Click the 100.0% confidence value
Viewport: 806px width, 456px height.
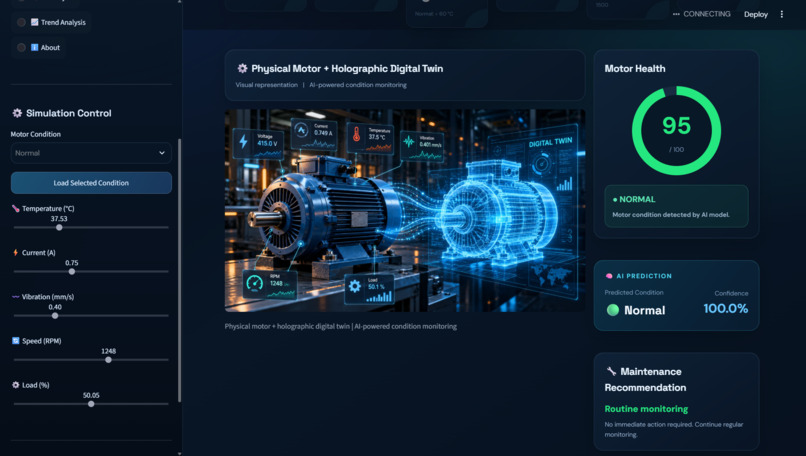726,308
